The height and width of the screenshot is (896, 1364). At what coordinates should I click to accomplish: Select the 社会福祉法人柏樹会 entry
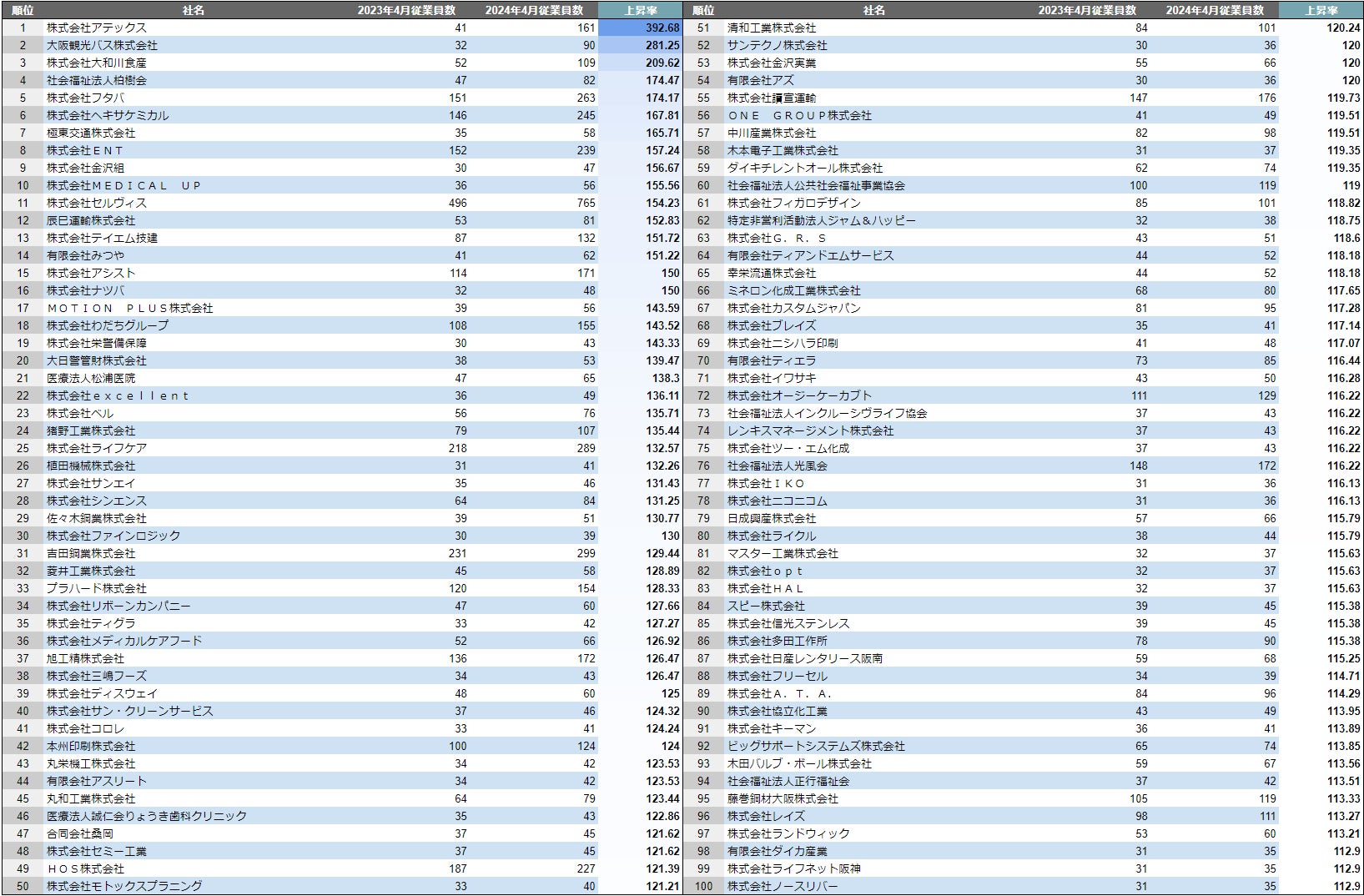click(x=97, y=80)
